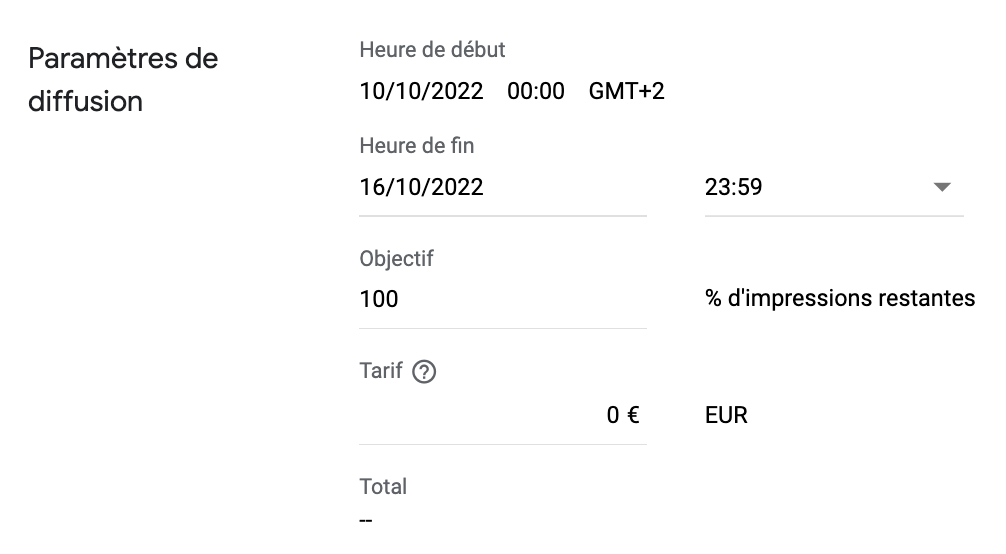Image resolution: width=1006 pixels, height=554 pixels.
Task: Click the % d'impressions restantes unit label
Action: [x=840, y=299]
